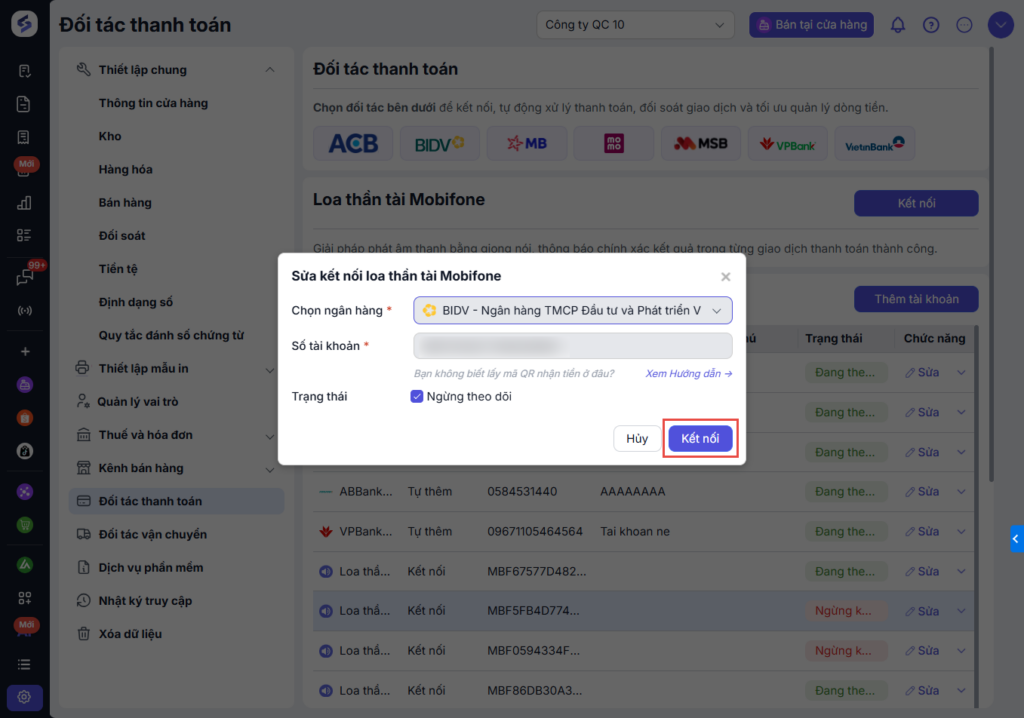The image size is (1024, 718).
Task: Click the blue side panel collapse arrow
Action: coord(1016,539)
